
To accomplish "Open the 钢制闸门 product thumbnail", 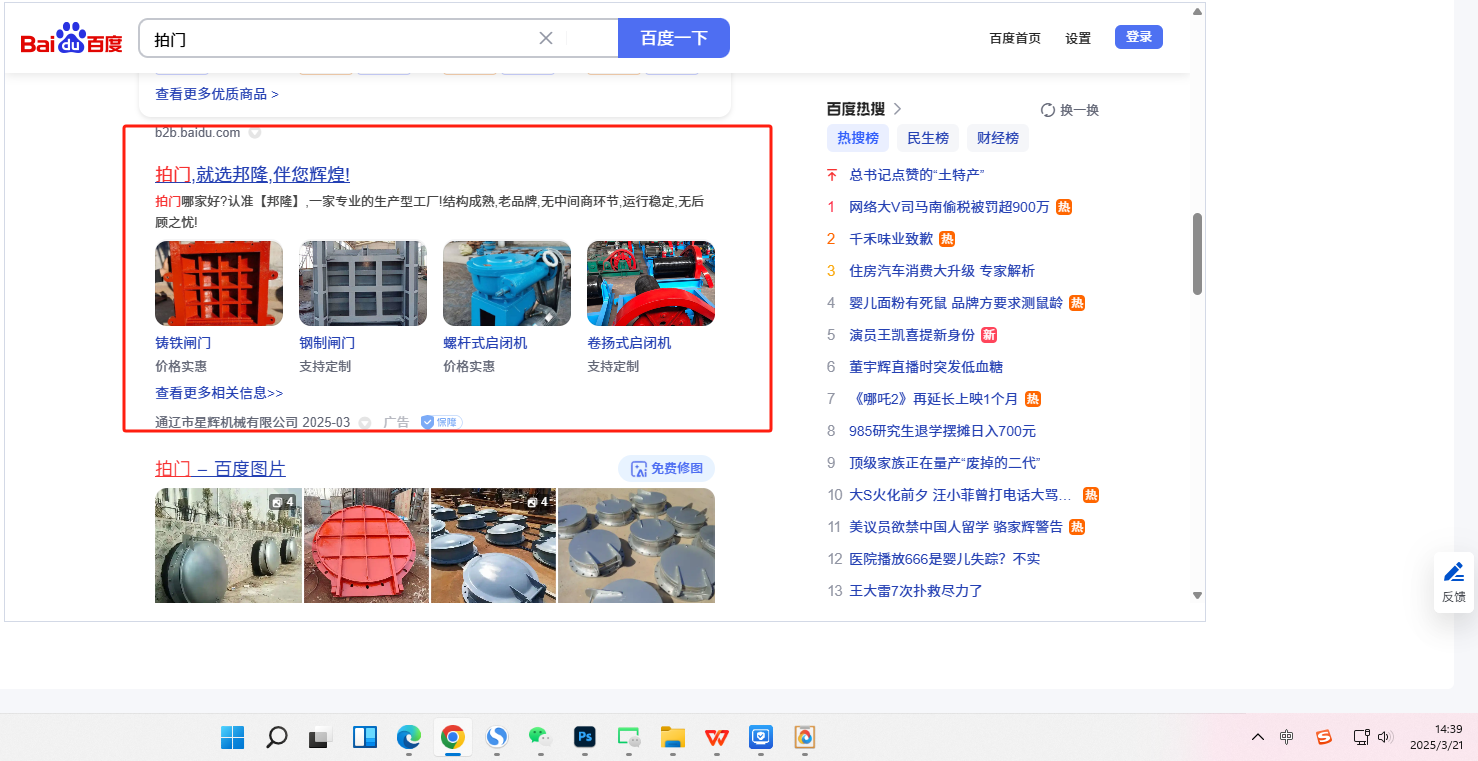I will coord(363,283).
